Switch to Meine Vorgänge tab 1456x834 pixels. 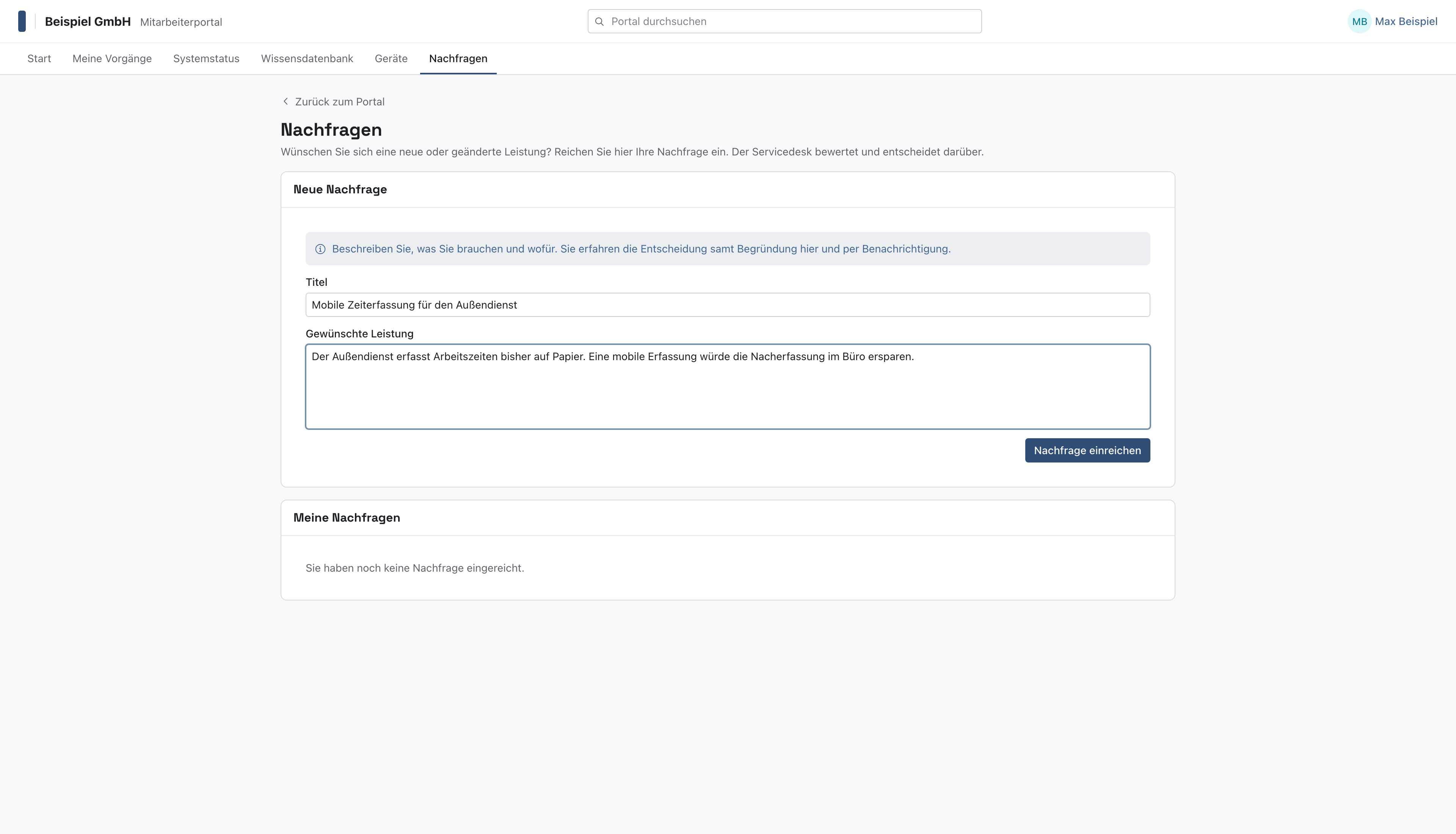point(112,58)
